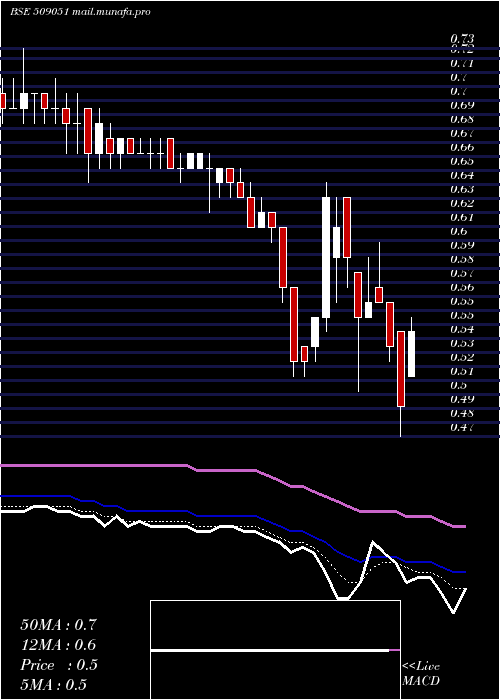This screenshot has width=500, height=700.
Task: Click the <<Live MACD label
Action: [x=421, y=674]
